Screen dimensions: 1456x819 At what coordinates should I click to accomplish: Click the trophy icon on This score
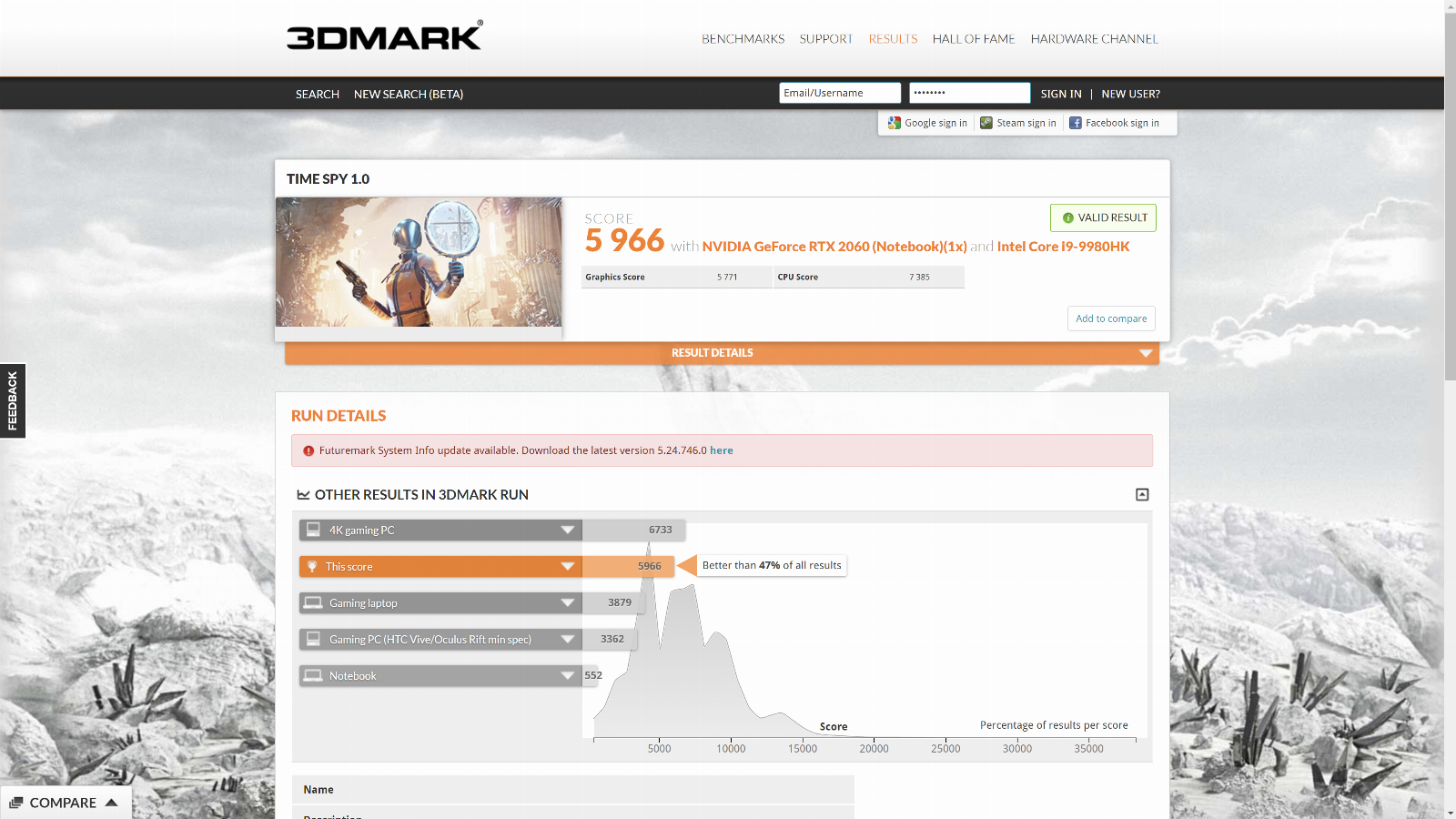pos(312,567)
